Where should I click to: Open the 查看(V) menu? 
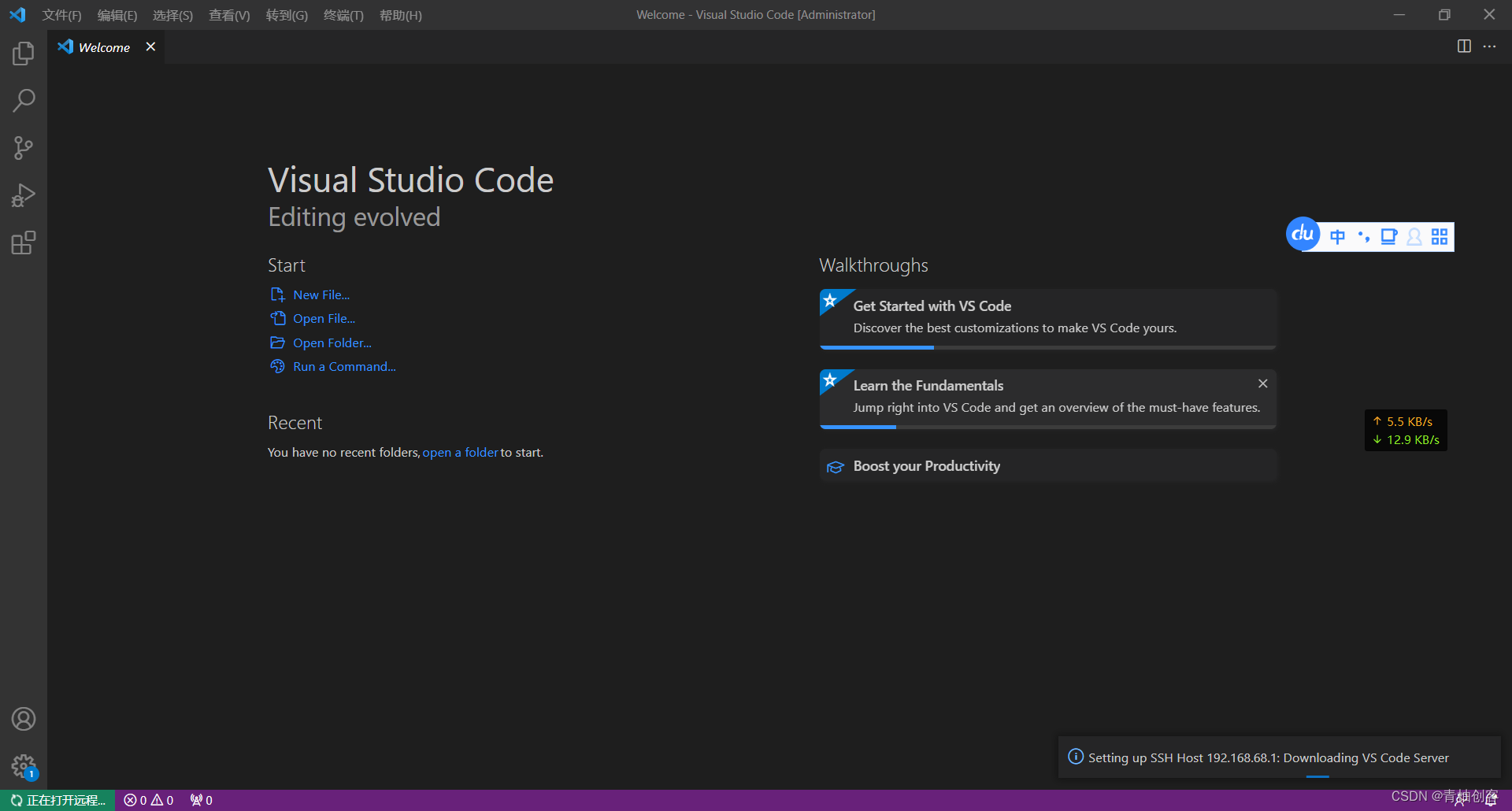point(229,15)
